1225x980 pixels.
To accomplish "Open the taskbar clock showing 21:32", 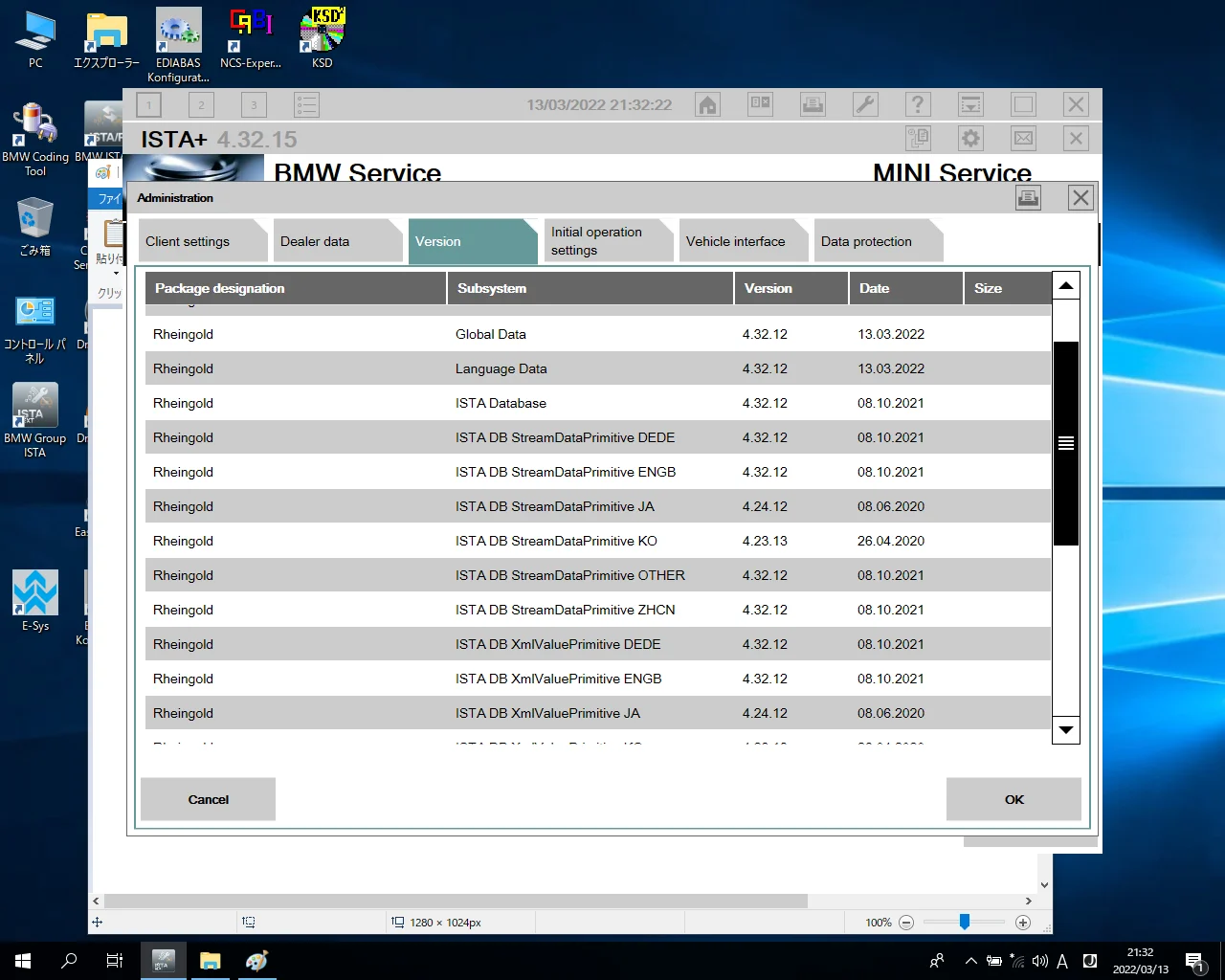I will 1140,961.
